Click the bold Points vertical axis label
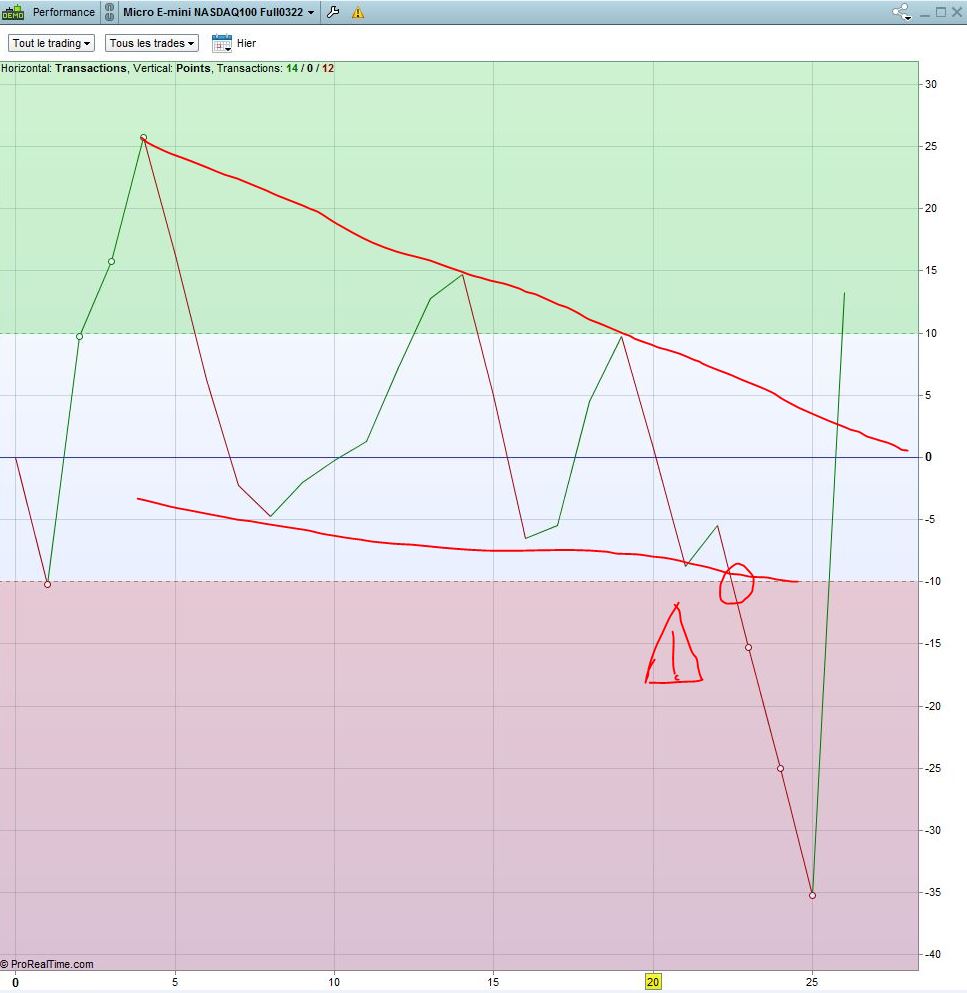 pos(193,68)
